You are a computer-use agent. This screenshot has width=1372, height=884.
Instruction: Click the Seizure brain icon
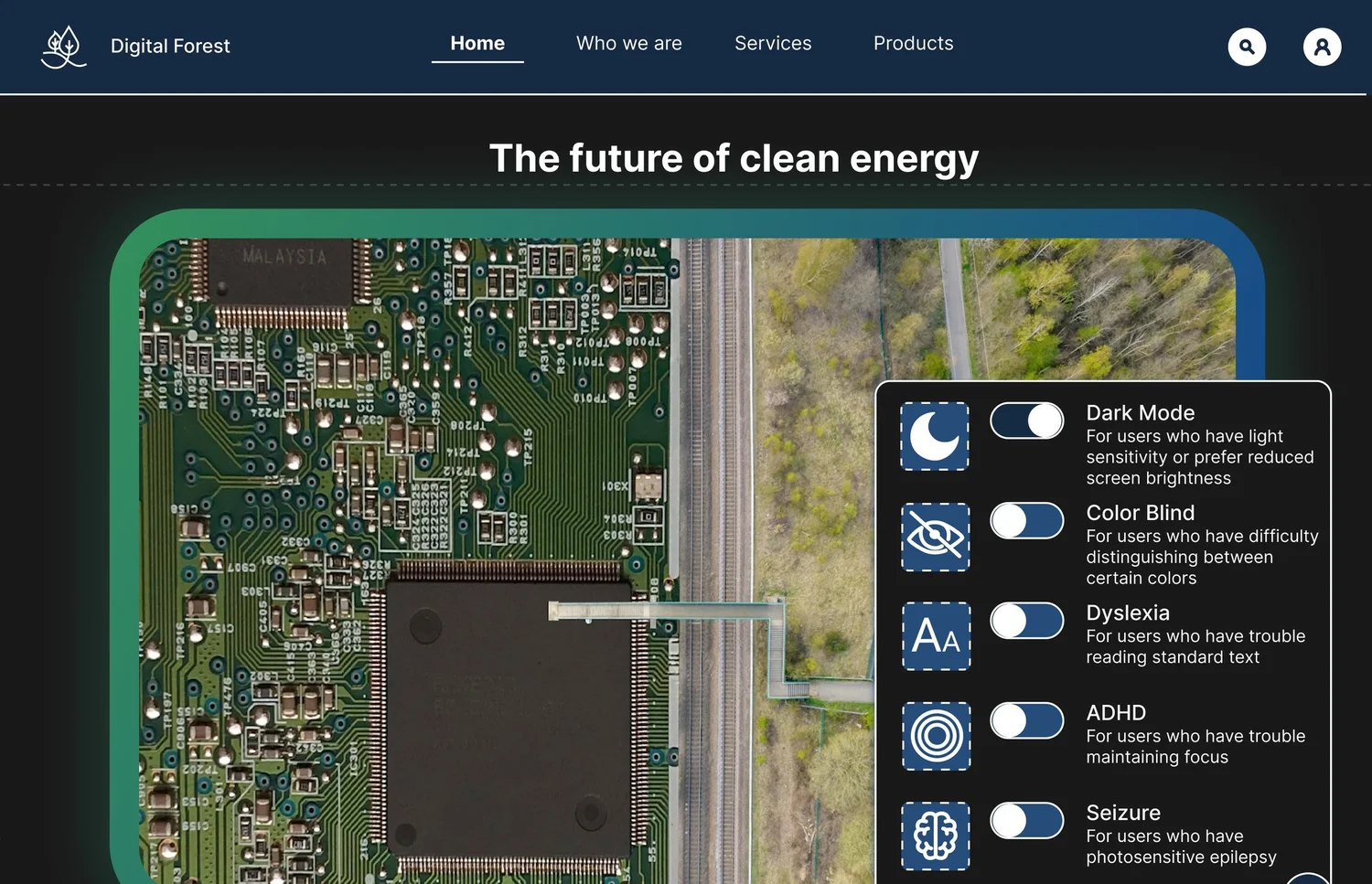(x=935, y=836)
